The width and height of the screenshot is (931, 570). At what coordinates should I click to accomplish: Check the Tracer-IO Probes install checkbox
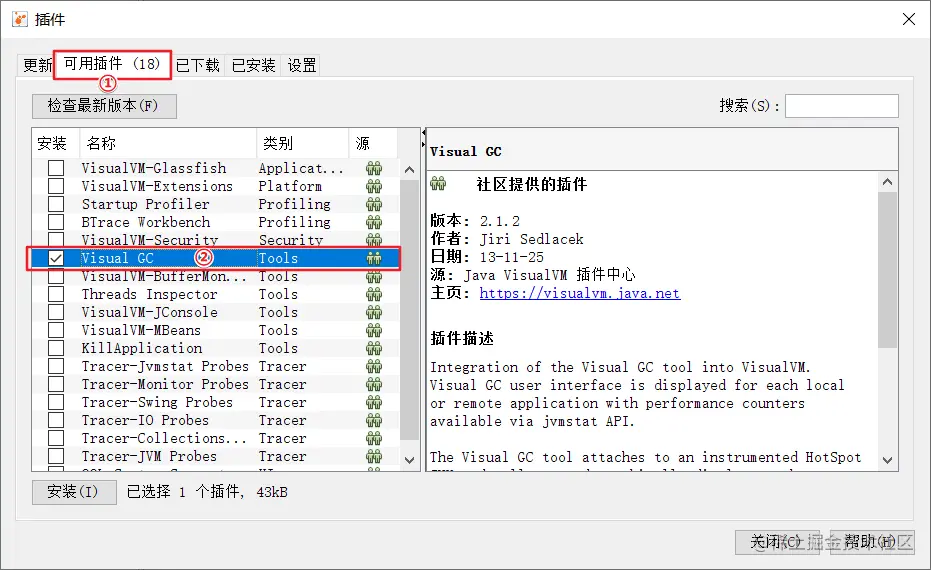tap(56, 420)
